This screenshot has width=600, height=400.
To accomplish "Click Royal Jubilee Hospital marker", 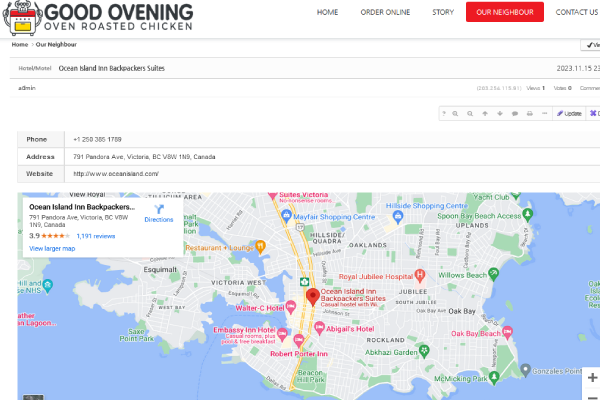I will tap(420, 275).
